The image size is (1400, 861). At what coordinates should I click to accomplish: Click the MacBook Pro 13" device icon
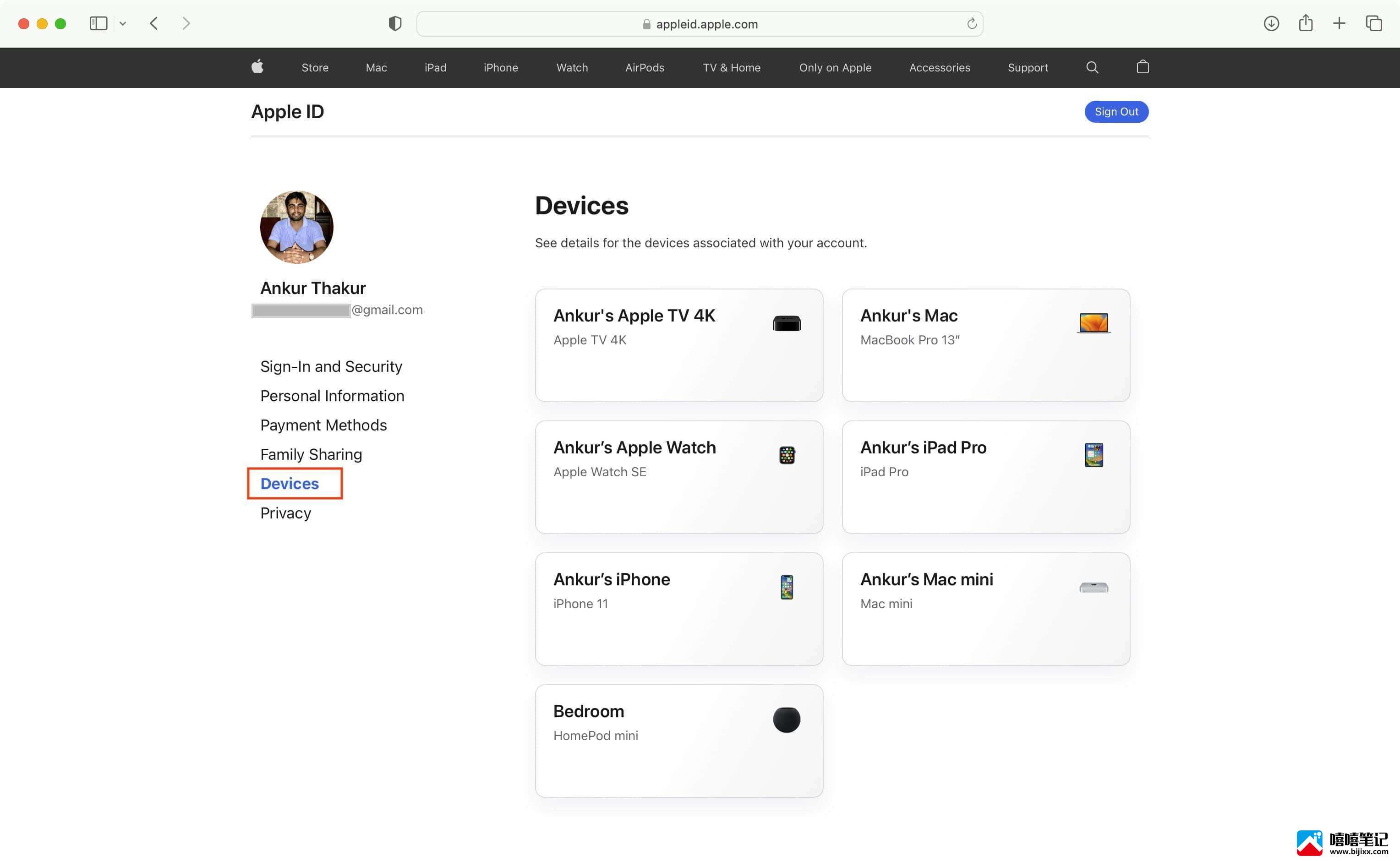[x=1093, y=322]
